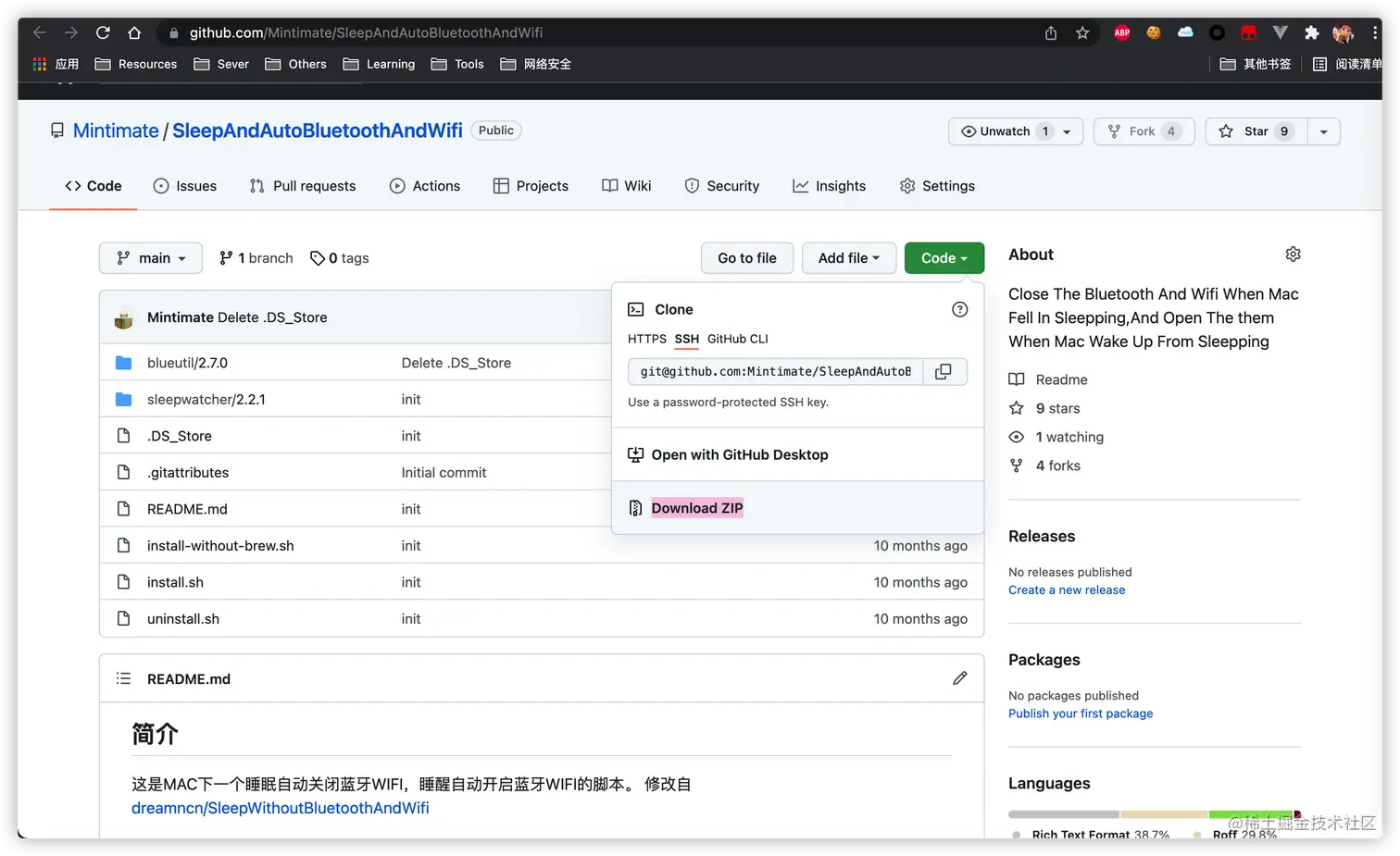Reload the page with the refresh icon
The width and height of the screenshot is (1400, 856).
103,32
